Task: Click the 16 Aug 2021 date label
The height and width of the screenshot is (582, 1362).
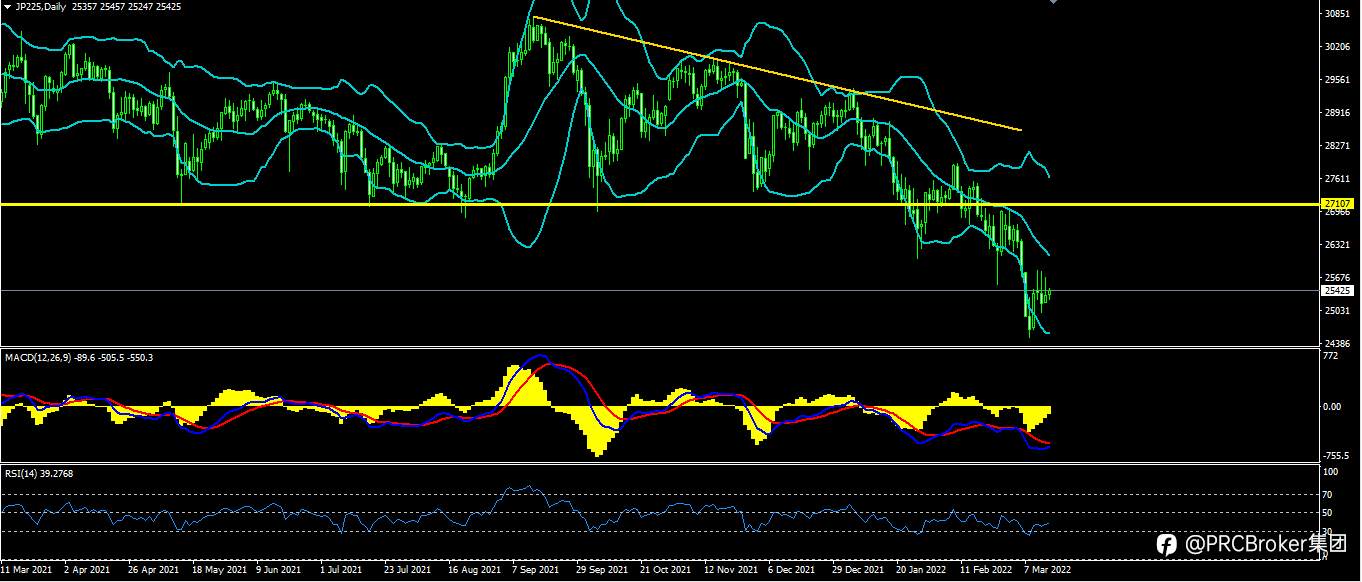Action: (x=473, y=570)
